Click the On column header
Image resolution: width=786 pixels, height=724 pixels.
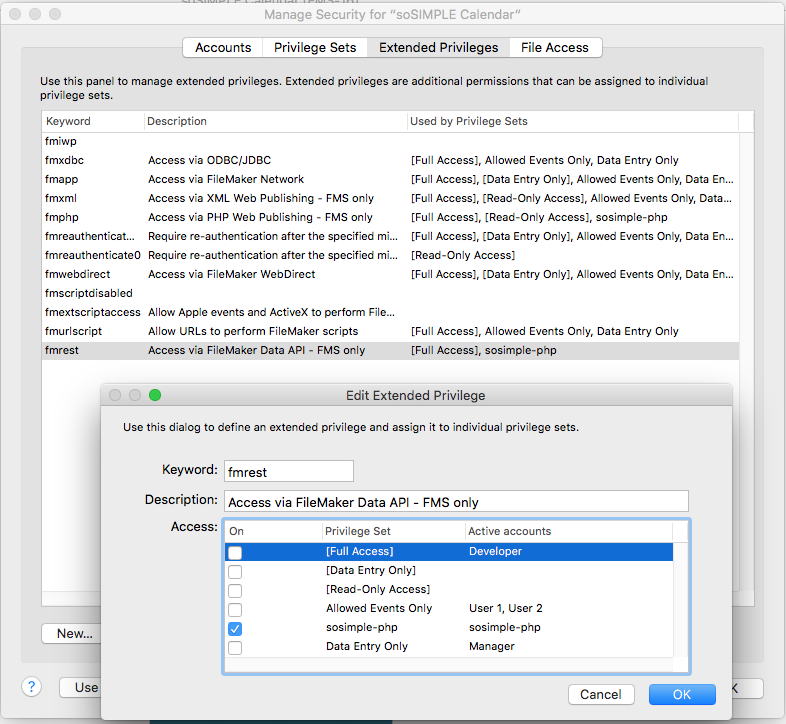point(274,531)
